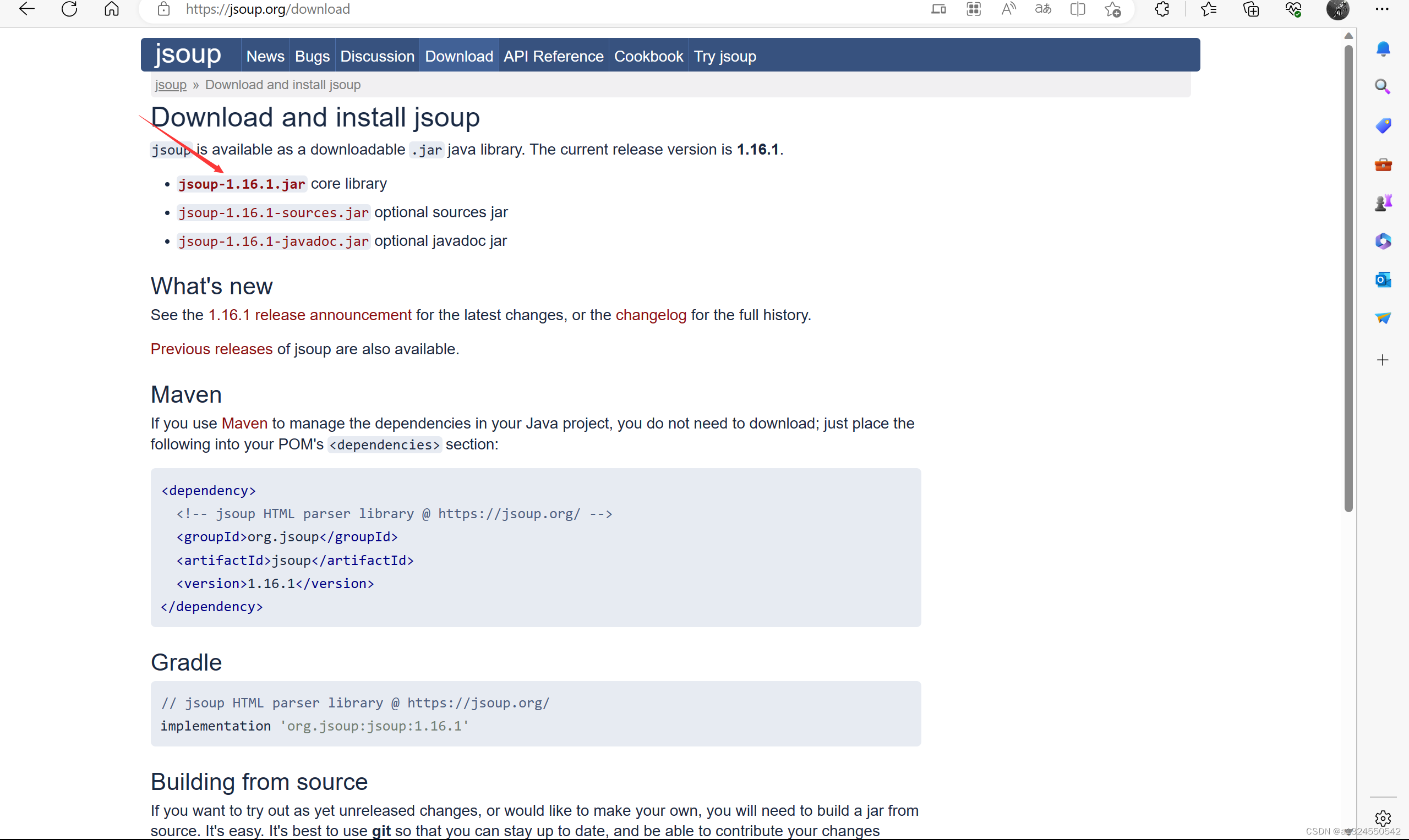Open the Previous releases link
Screen dimensions: 1409x840
tap(211, 349)
